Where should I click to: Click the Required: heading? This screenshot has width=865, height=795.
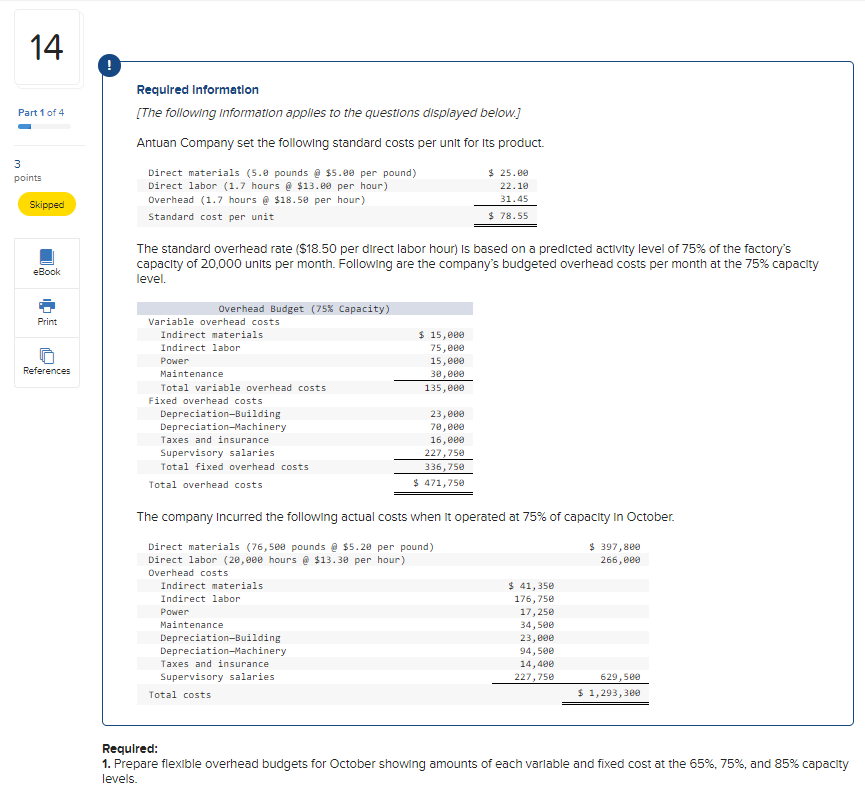click(130, 749)
